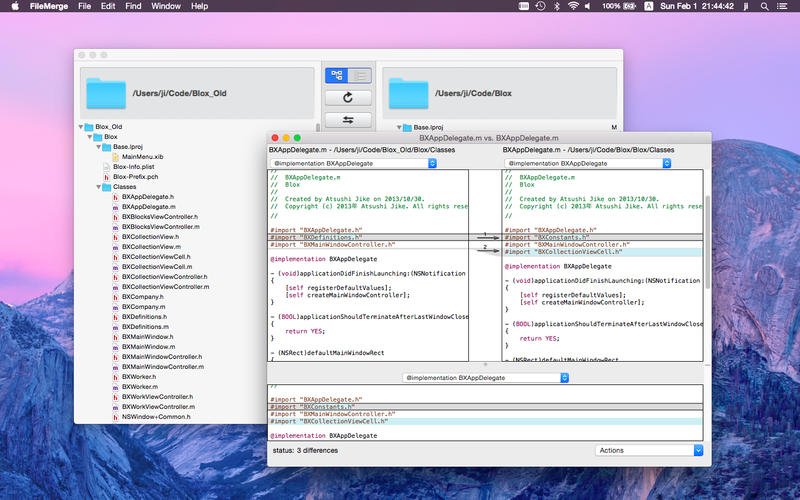Open the Apple menu
The height and width of the screenshot is (500, 800).
click(x=15, y=6)
